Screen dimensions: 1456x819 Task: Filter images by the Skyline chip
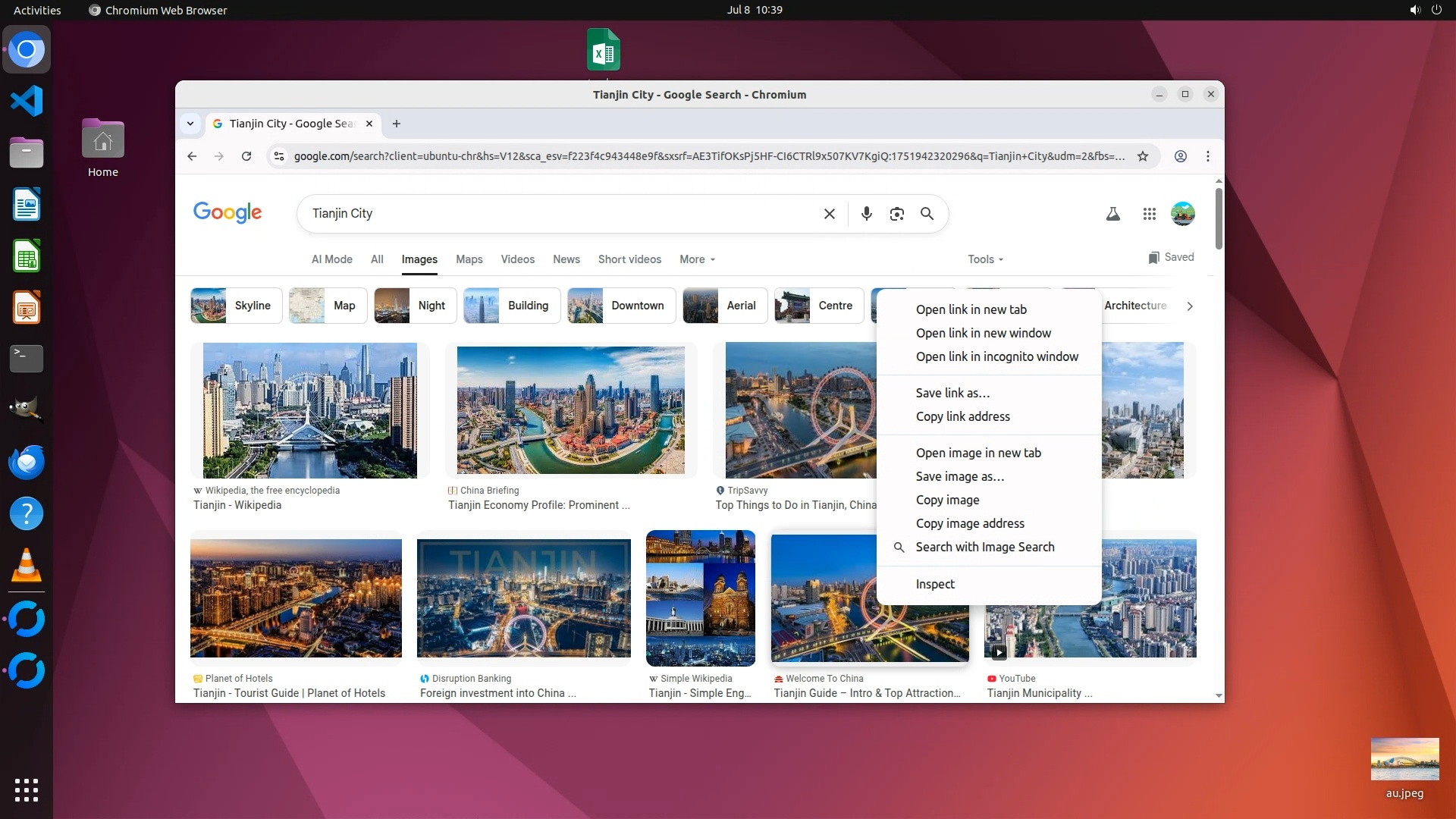[237, 306]
